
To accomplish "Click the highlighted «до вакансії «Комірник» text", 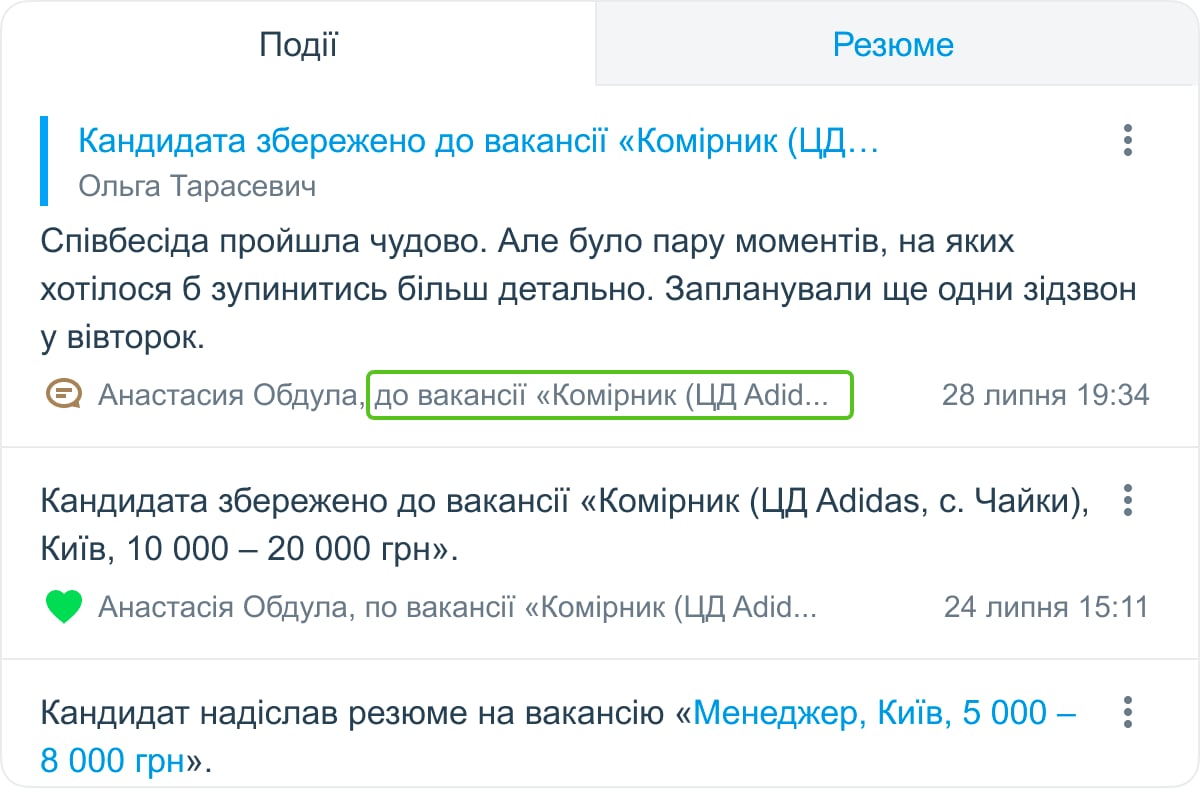I will 609,395.
